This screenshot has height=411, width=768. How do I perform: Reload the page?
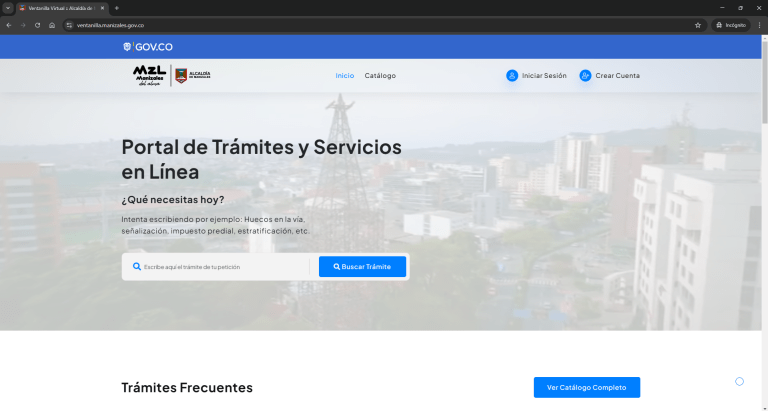pyautogui.click(x=37, y=25)
